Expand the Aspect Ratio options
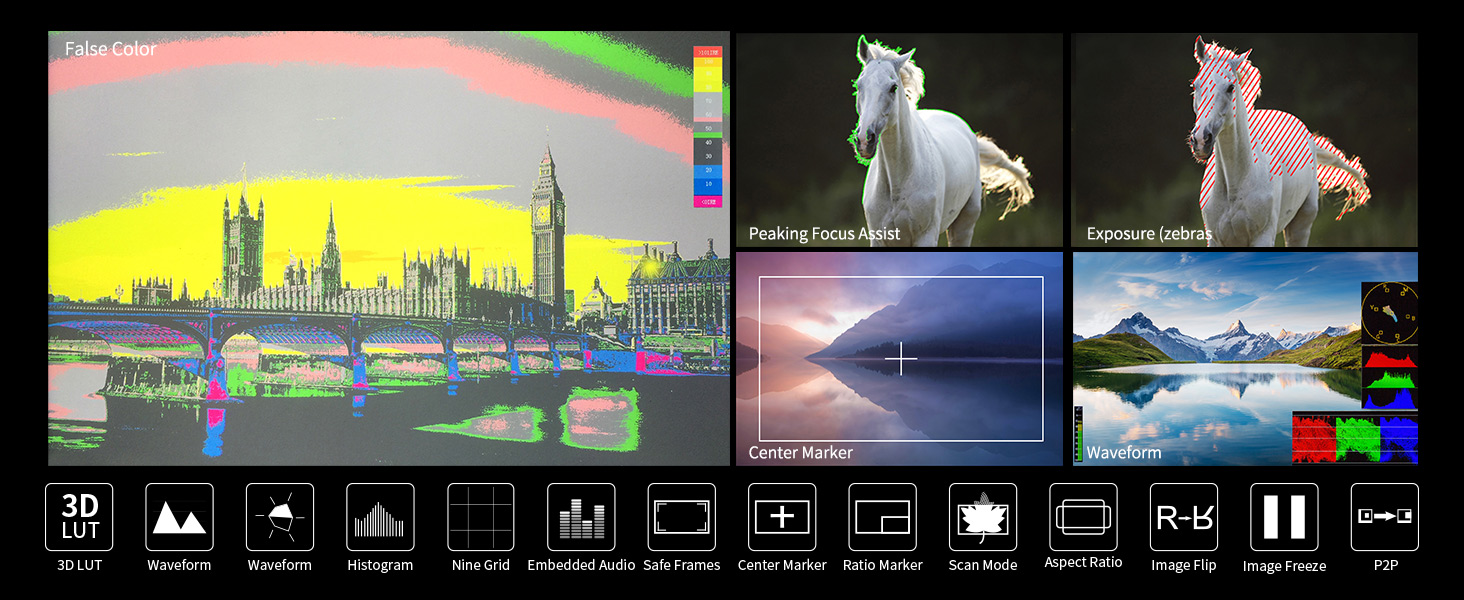 coord(1083,517)
